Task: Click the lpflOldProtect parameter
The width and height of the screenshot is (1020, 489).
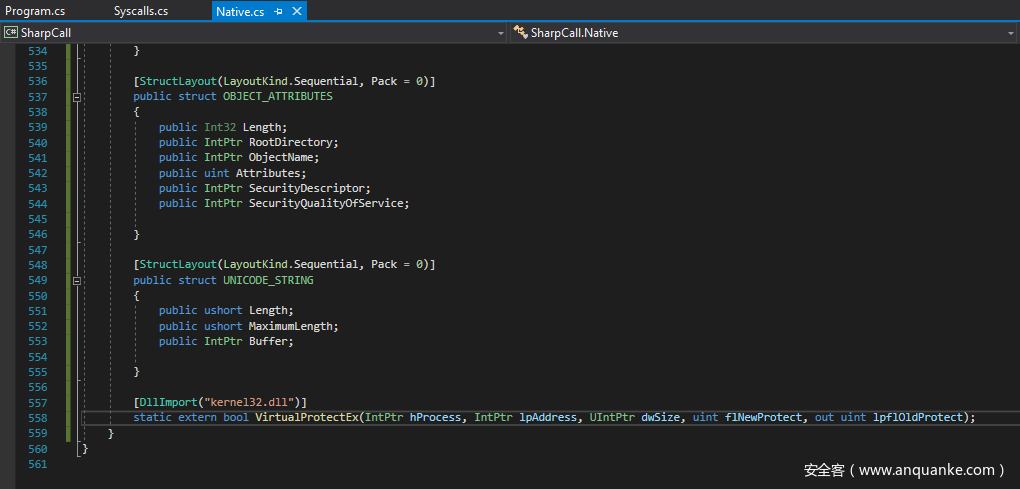Action: point(919,417)
